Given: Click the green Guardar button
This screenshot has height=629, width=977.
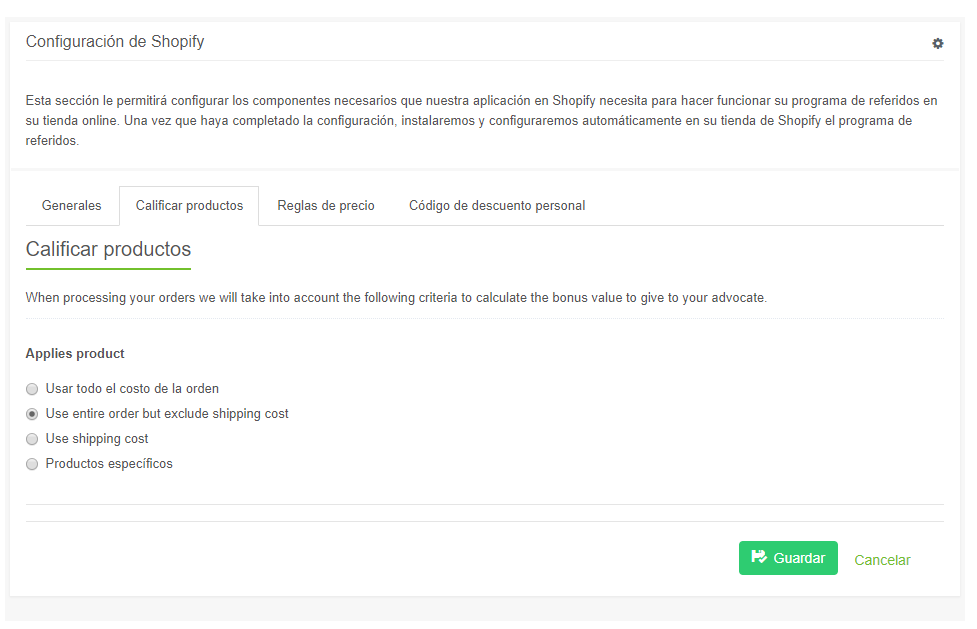Looking at the screenshot, I should click(788, 558).
